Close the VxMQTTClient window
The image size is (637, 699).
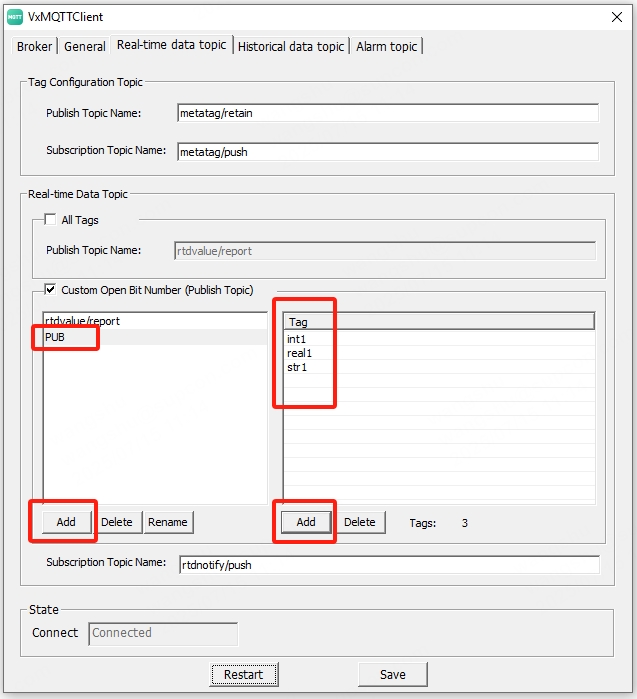617,17
